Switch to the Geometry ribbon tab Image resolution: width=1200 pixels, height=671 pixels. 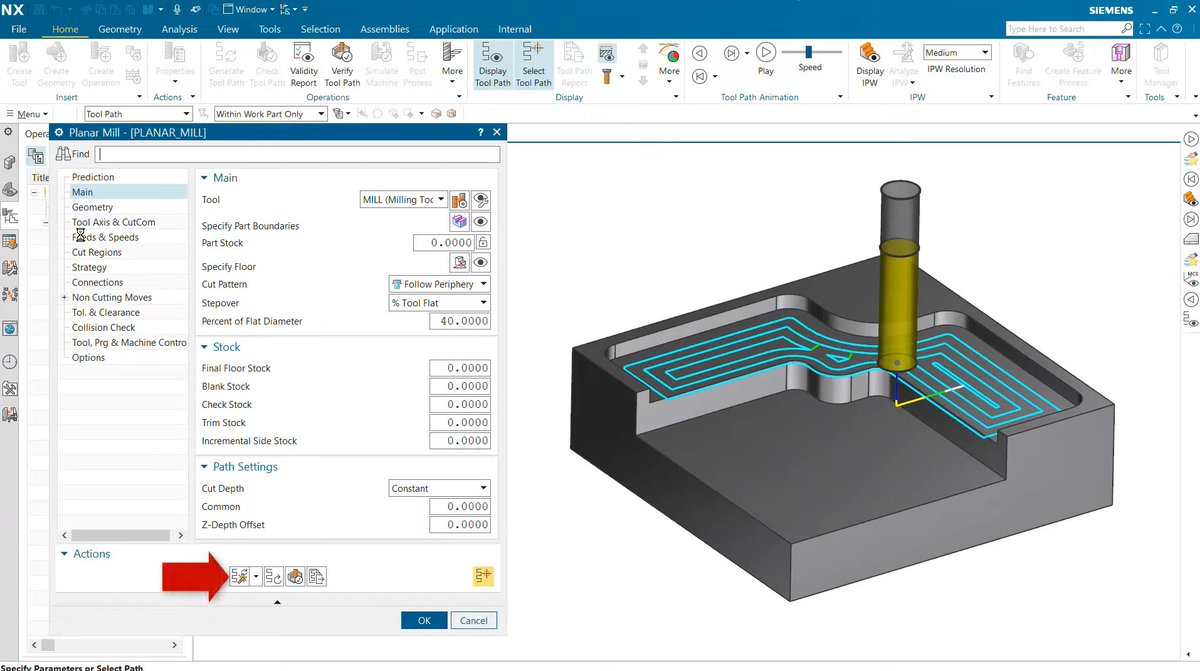pyautogui.click(x=120, y=29)
